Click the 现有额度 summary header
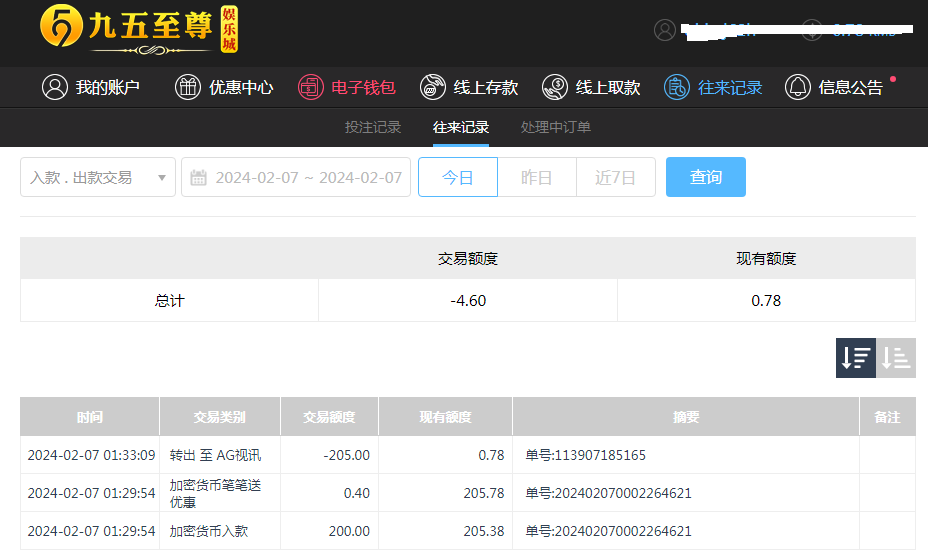928x557 pixels. pos(766,259)
